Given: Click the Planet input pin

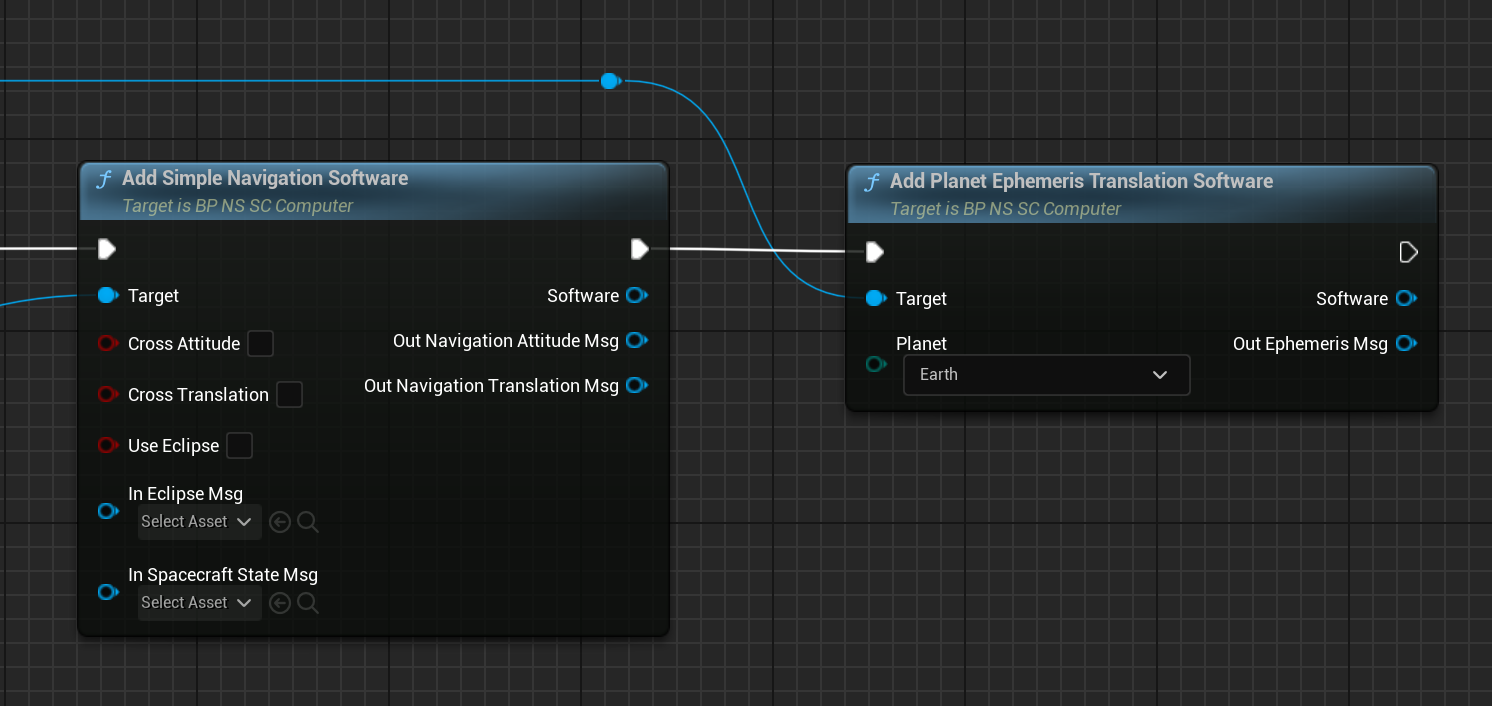Looking at the screenshot, I should [876, 364].
